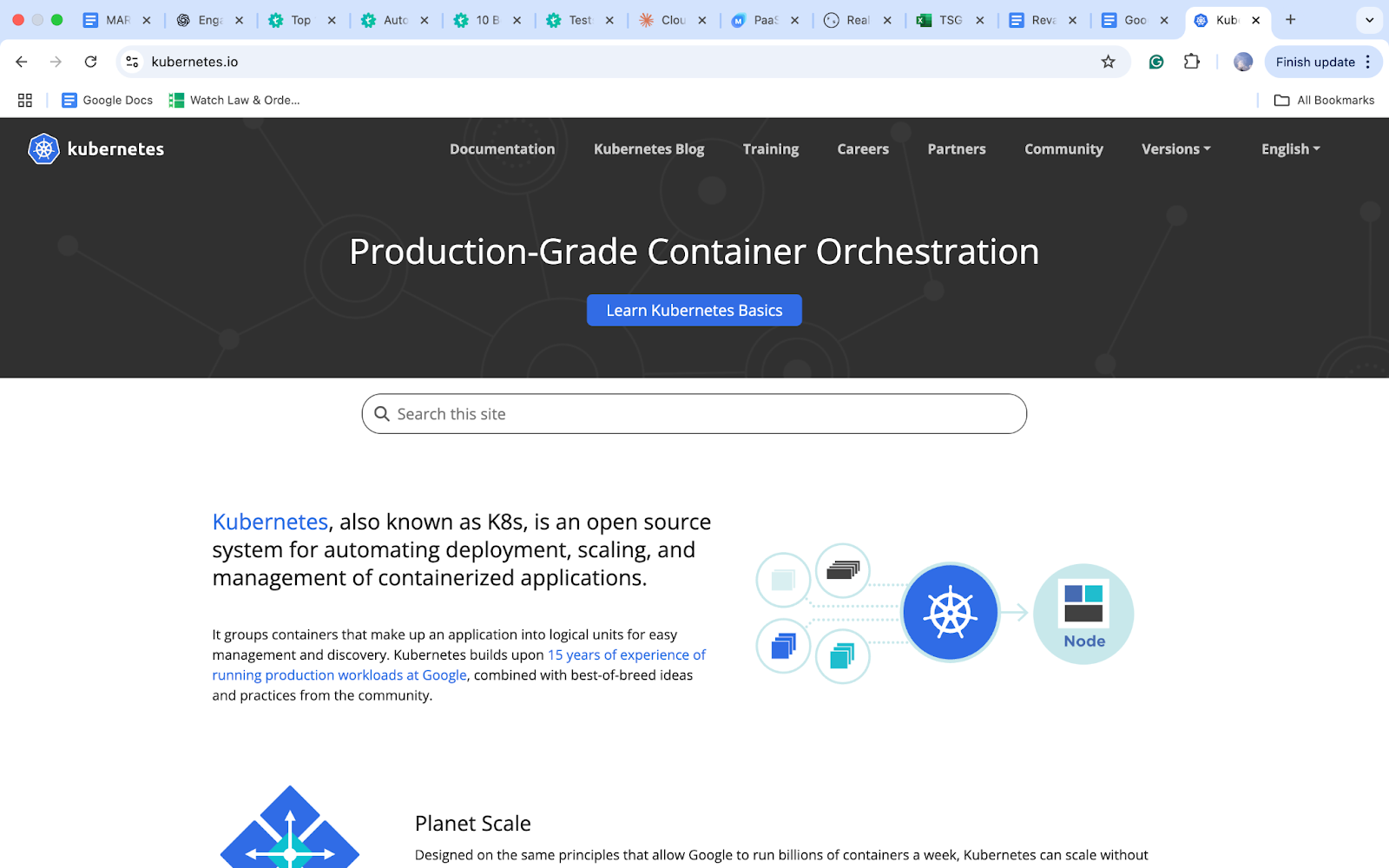Screen dimensions: 1389x868
Task: Click the kubernetes wordmark in the header
Action: (x=115, y=149)
